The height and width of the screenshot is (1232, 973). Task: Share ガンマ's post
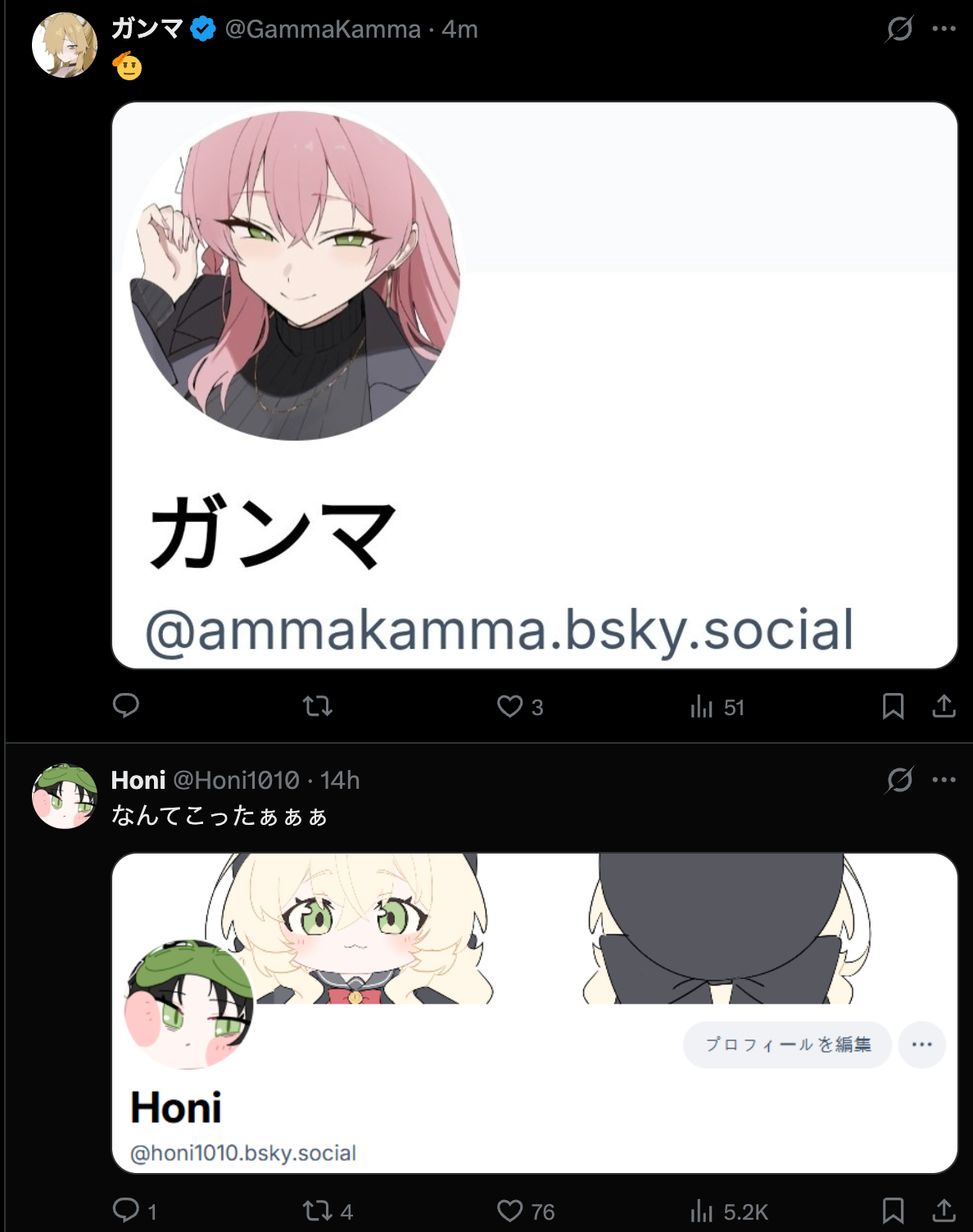pos(944,706)
